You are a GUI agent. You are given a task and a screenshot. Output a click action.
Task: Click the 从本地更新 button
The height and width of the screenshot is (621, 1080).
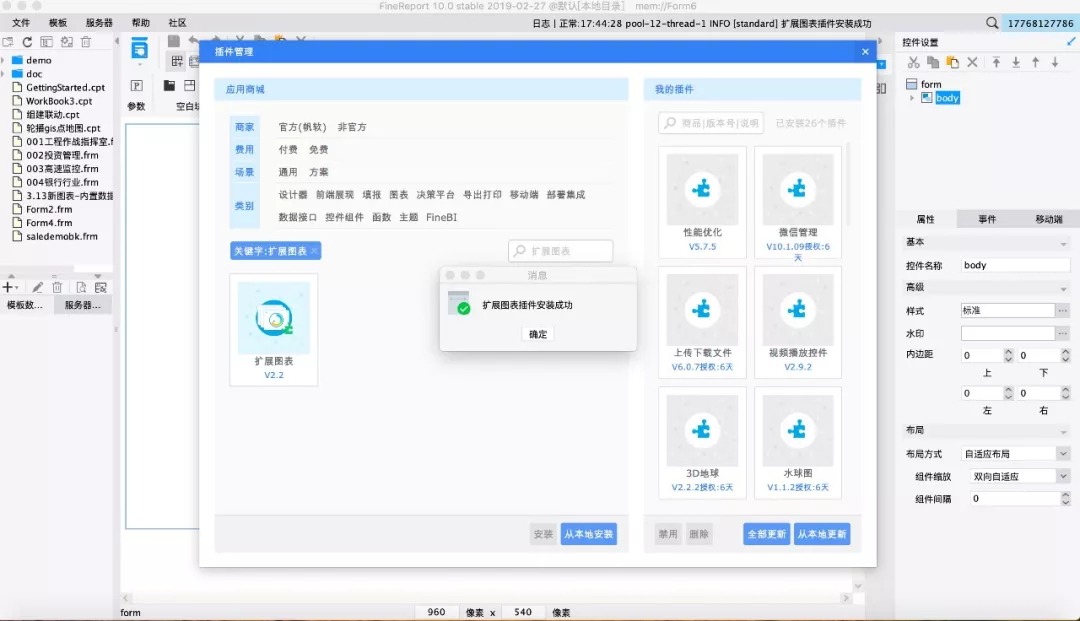[x=822, y=534]
